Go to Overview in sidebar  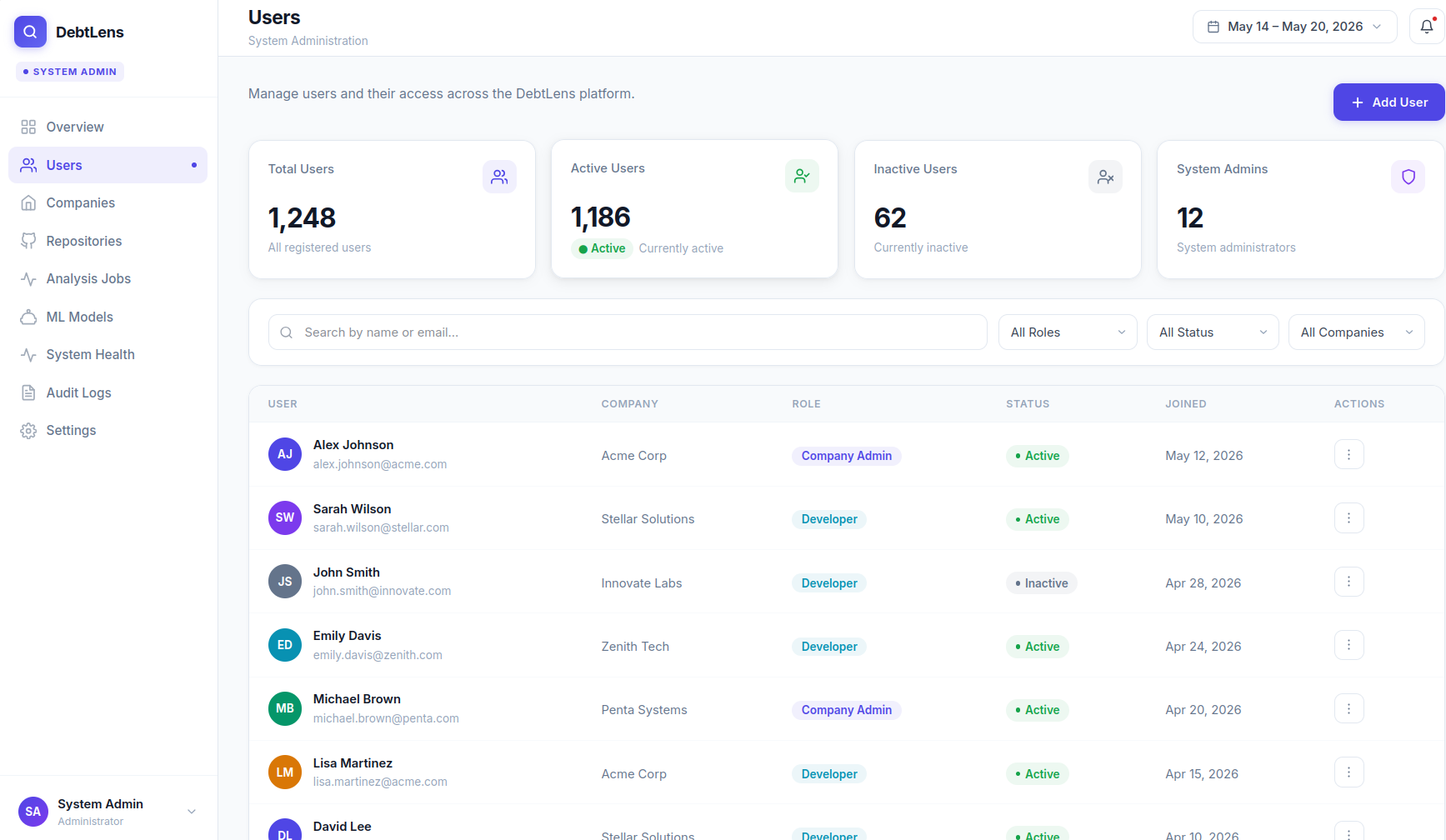(x=108, y=127)
